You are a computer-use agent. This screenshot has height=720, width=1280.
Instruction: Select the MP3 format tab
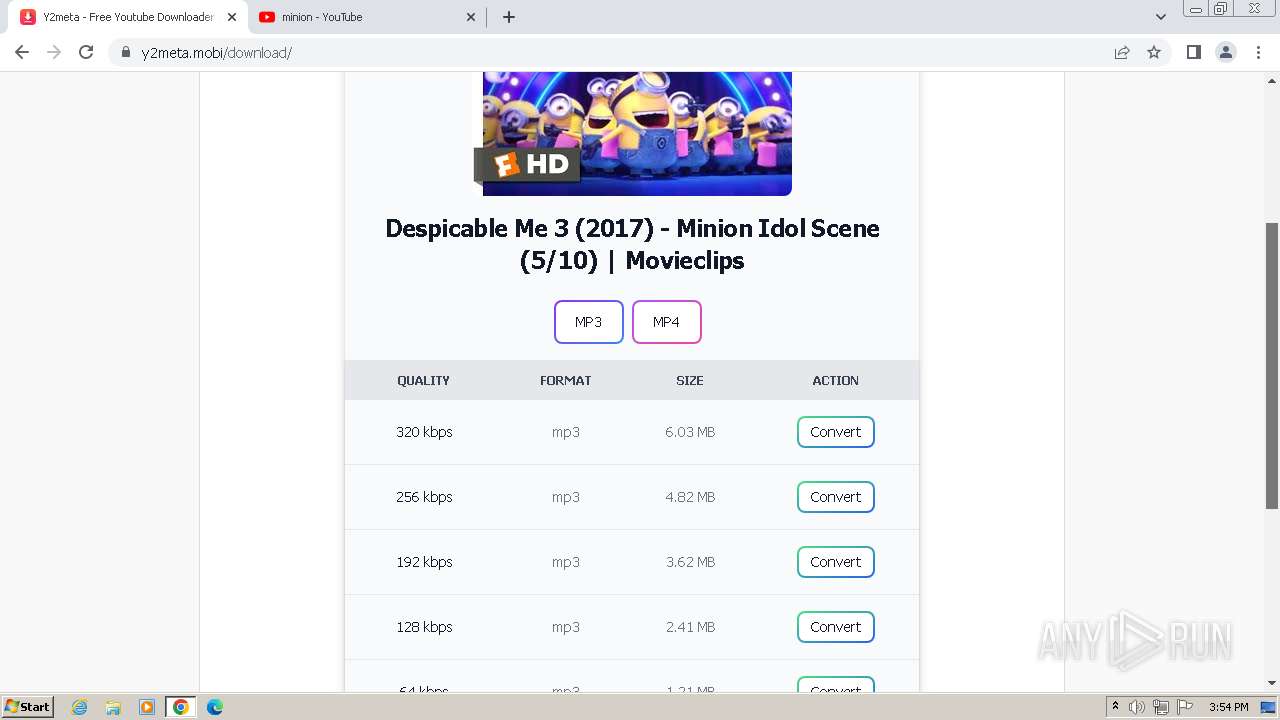[589, 322]
